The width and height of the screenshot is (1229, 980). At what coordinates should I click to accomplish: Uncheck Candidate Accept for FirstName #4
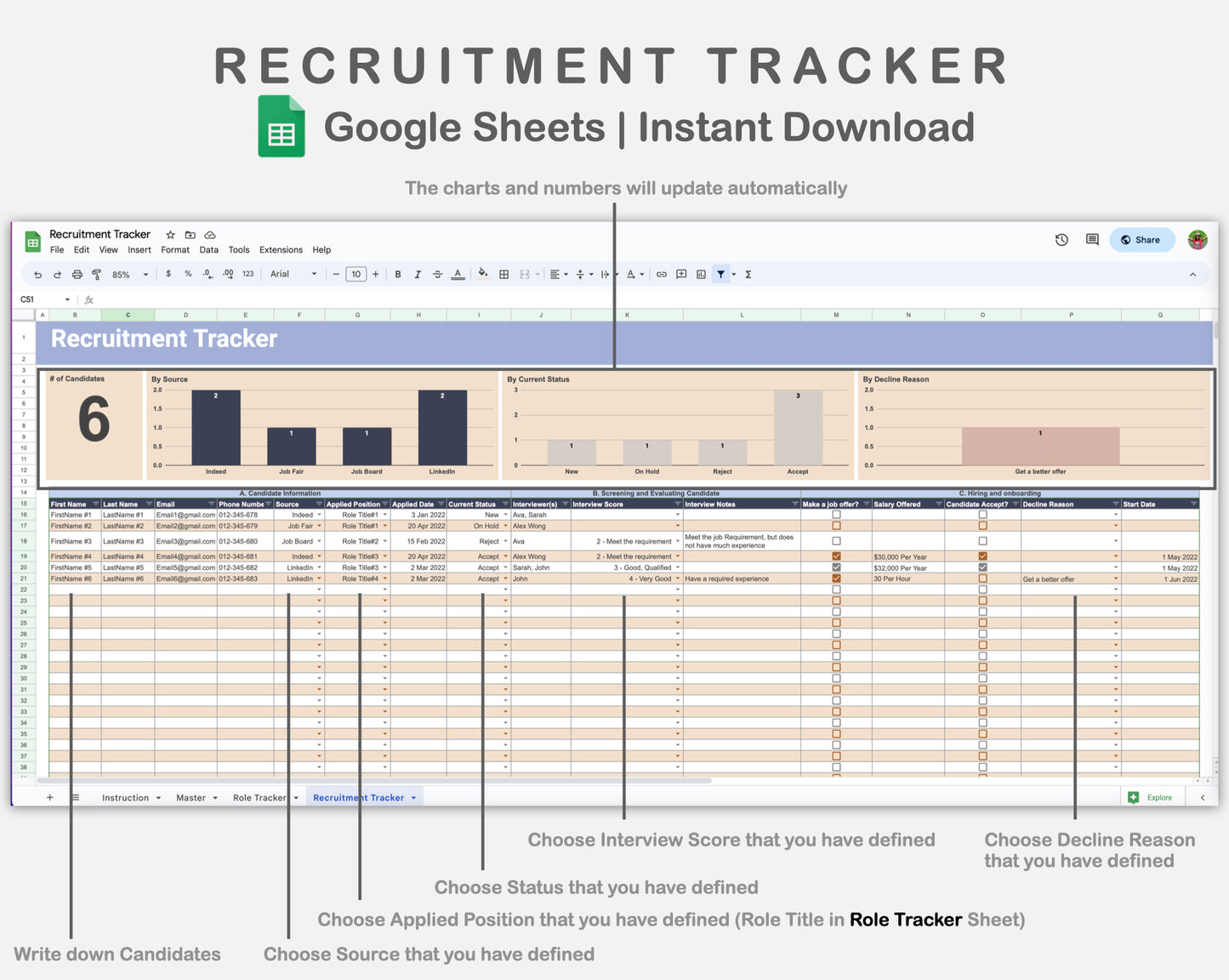tap(983, 556)
